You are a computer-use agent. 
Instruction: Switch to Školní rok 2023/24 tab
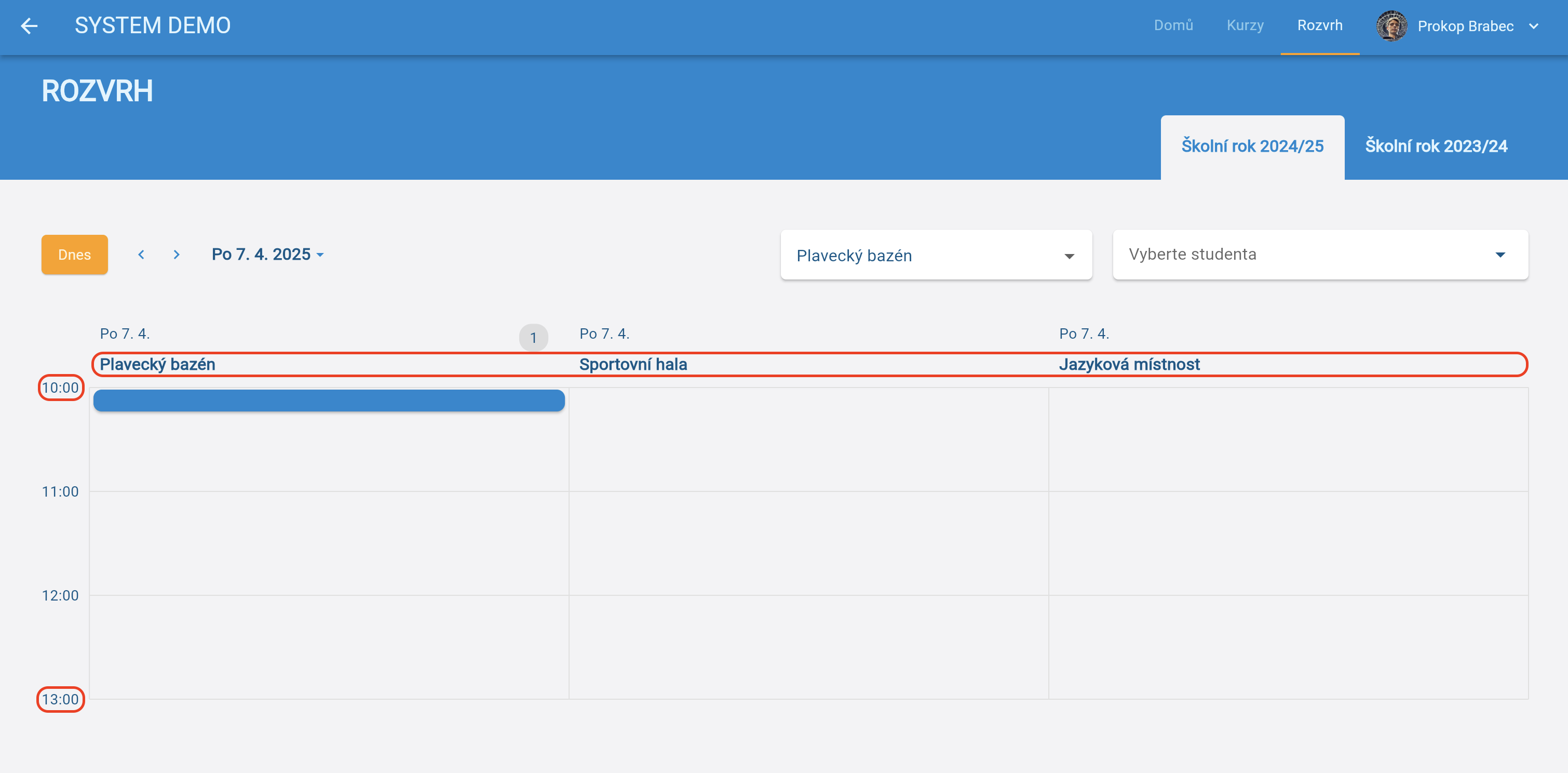click(x=1436, y=146)
